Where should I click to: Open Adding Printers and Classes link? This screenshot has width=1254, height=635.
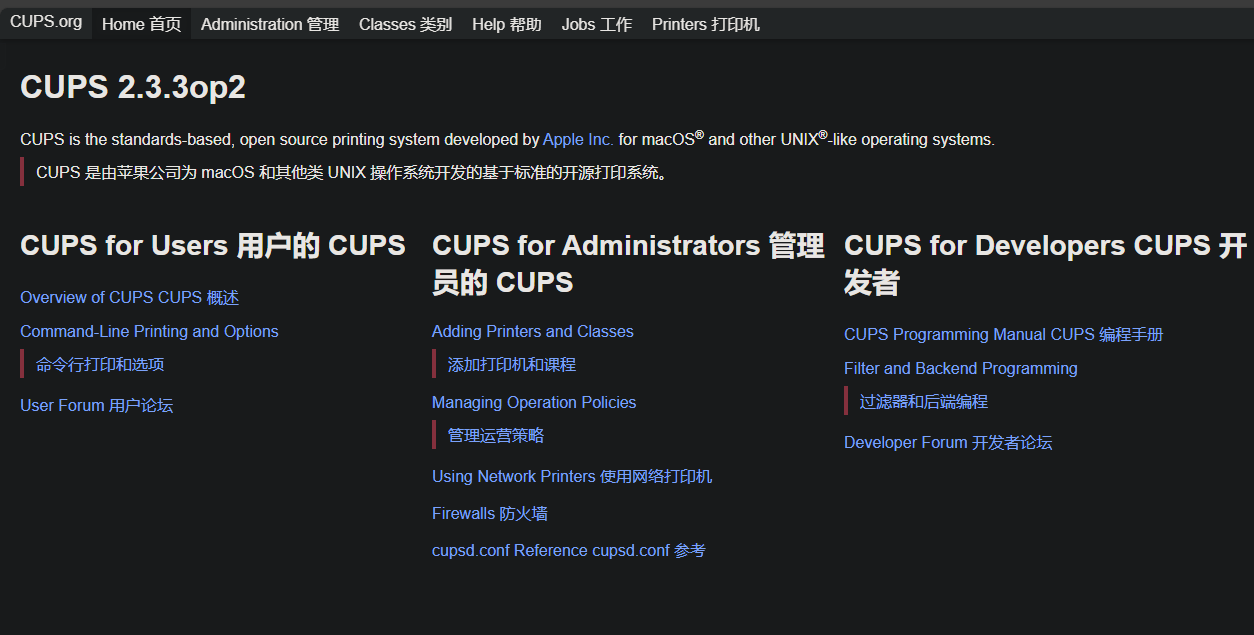pos(532,332)
